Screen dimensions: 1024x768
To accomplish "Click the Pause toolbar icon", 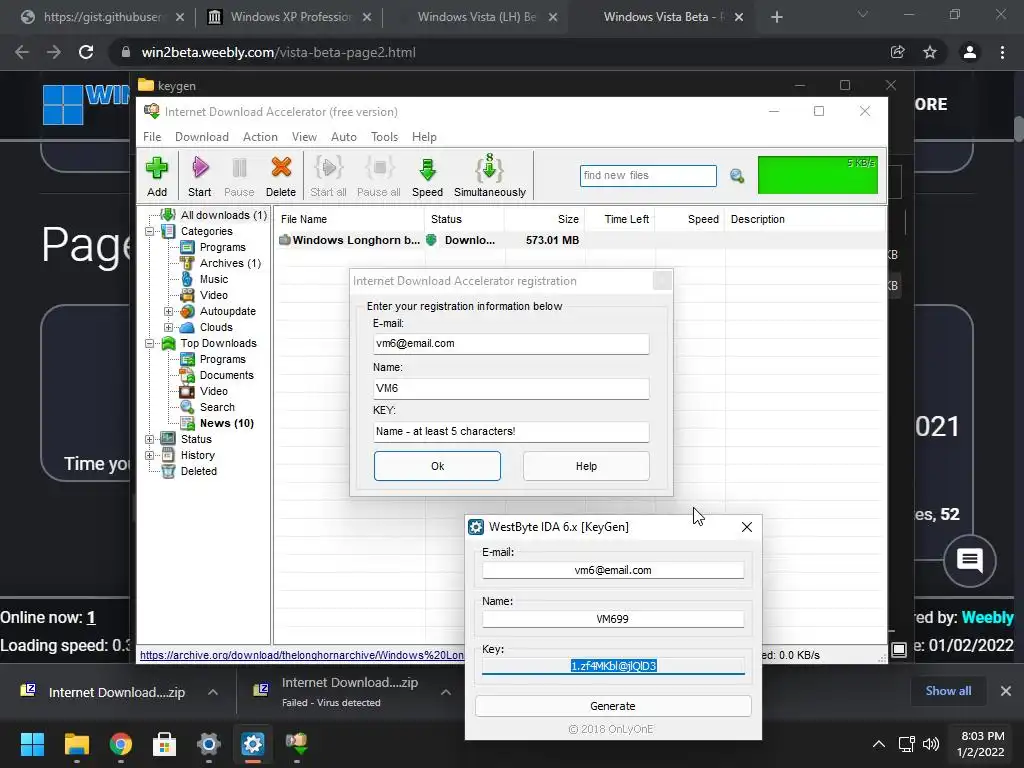I will click(x=239, y=176).
